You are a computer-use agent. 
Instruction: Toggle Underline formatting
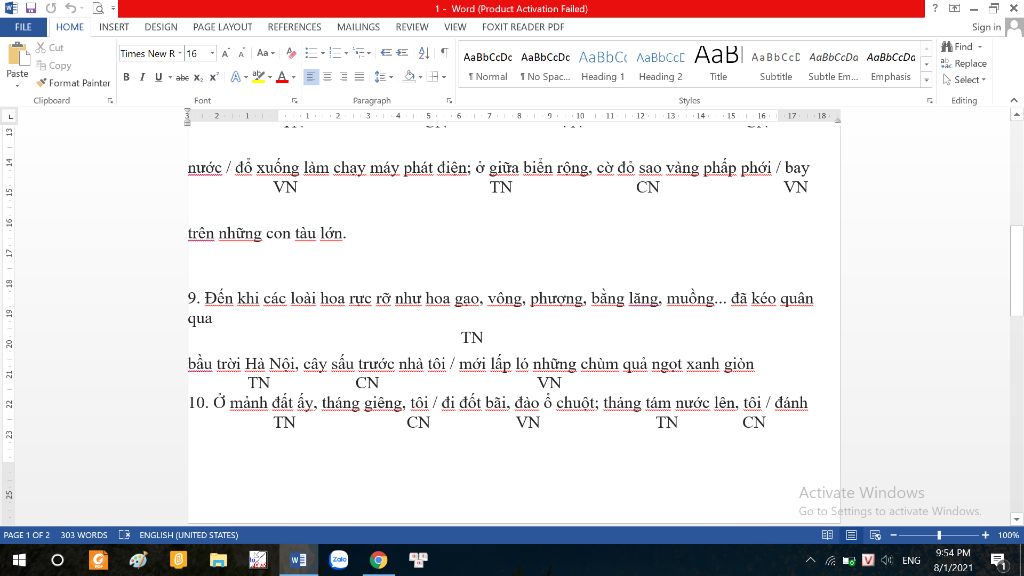[158, 77]
